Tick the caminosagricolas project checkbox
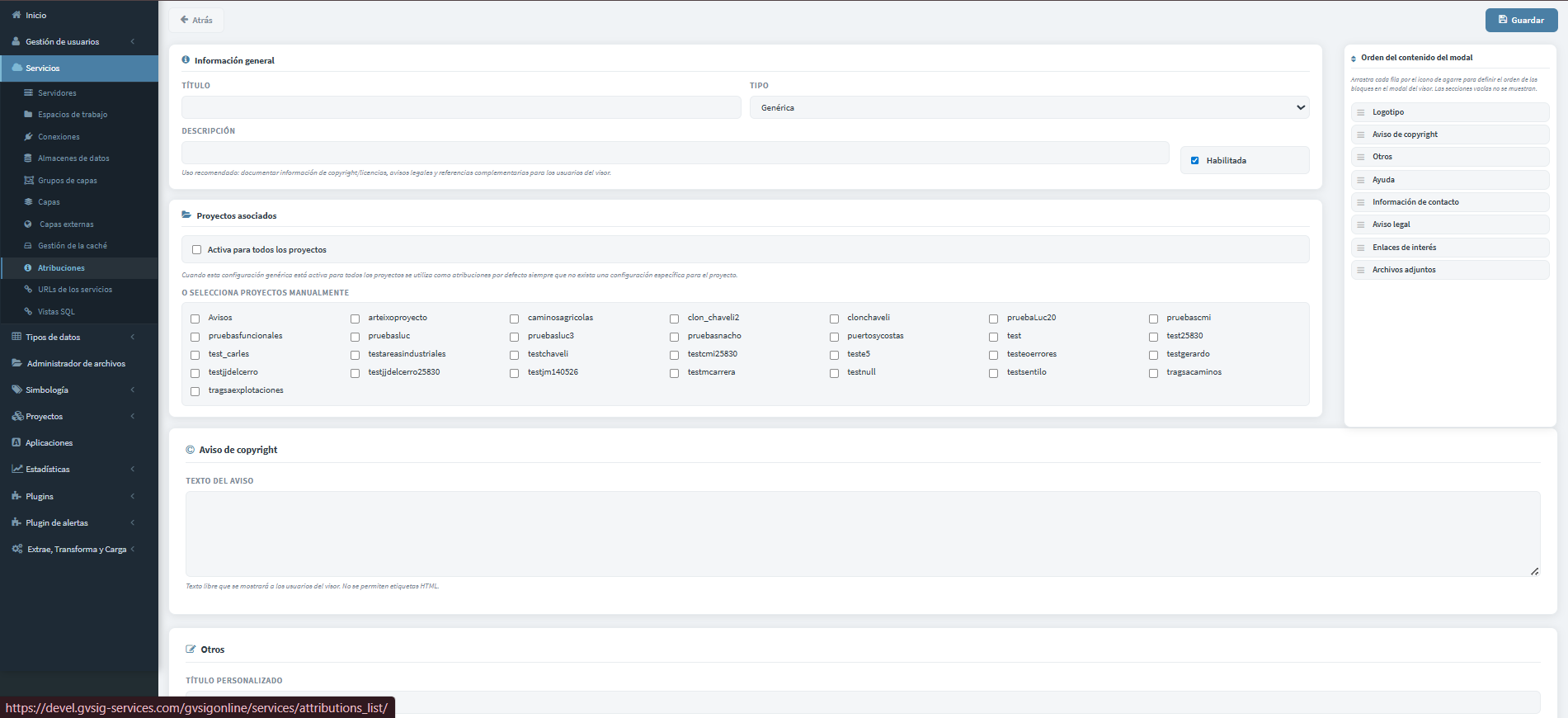 514,319
